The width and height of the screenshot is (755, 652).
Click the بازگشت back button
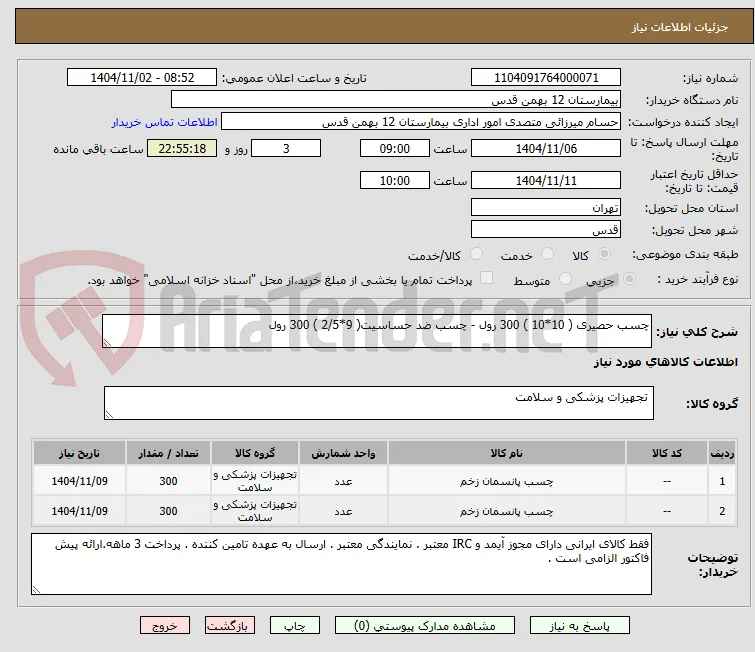[x=230, y=626]
